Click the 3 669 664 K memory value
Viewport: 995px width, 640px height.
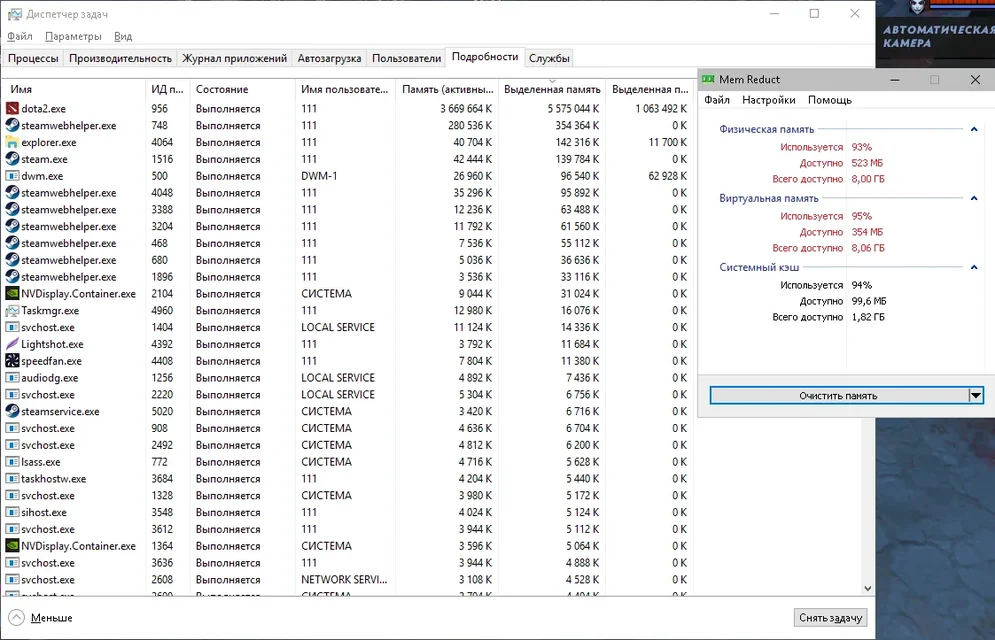point(466,108)
